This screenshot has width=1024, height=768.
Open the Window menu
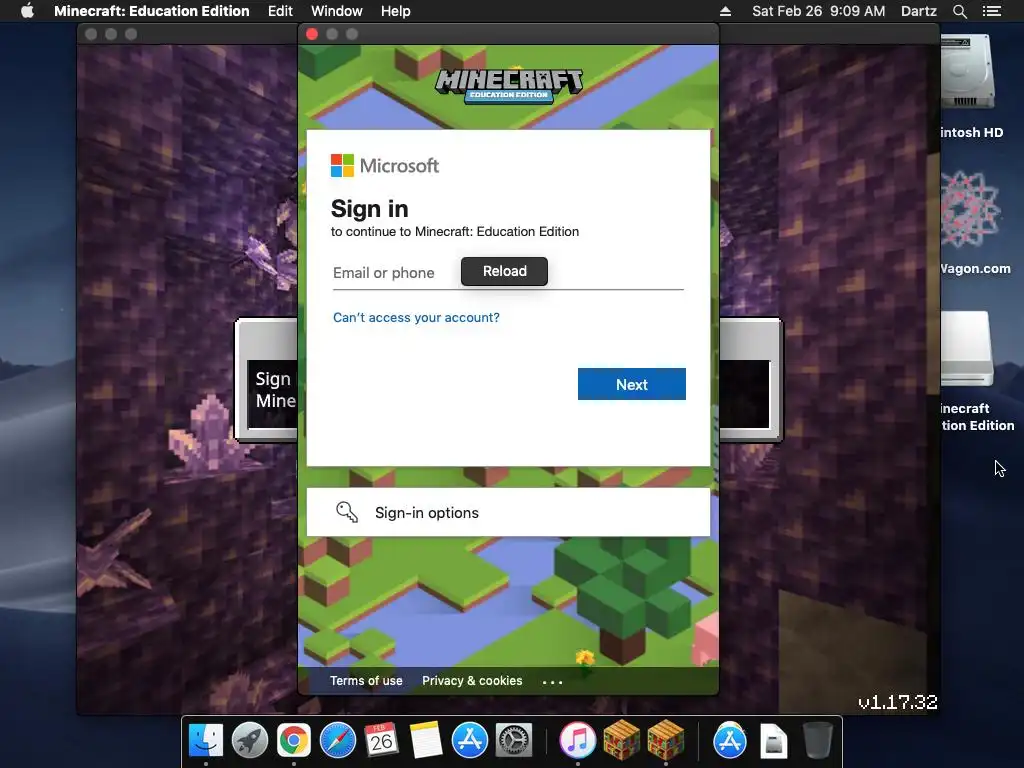click(x=336, y=11)
